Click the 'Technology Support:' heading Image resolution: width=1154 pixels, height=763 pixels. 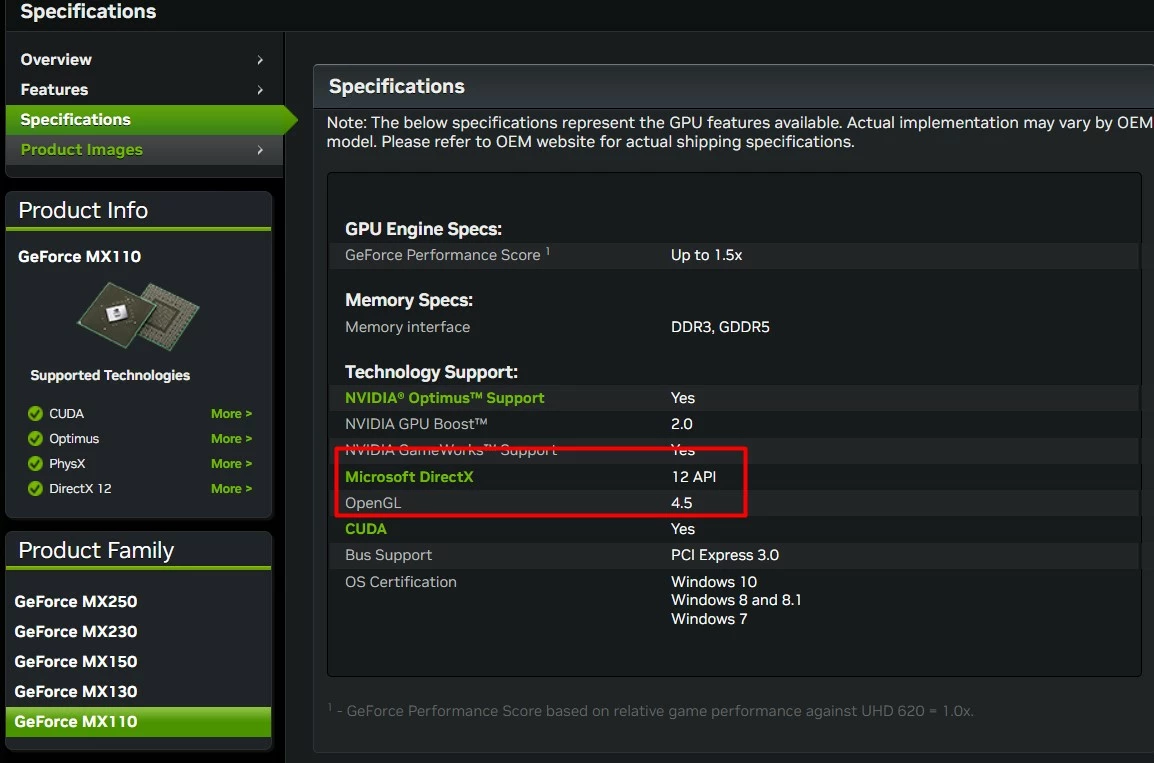(x=431, y=372)
